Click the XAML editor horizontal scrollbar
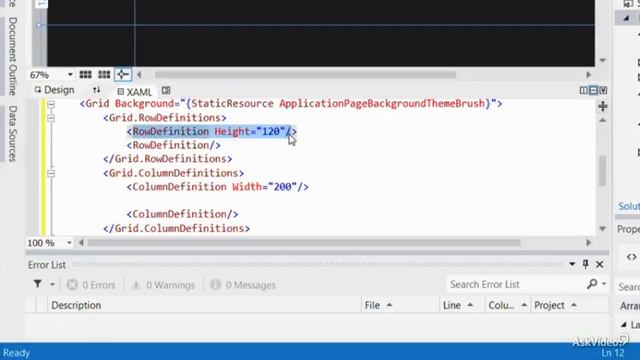Viewport: 640px width, 360px height. 304,243
